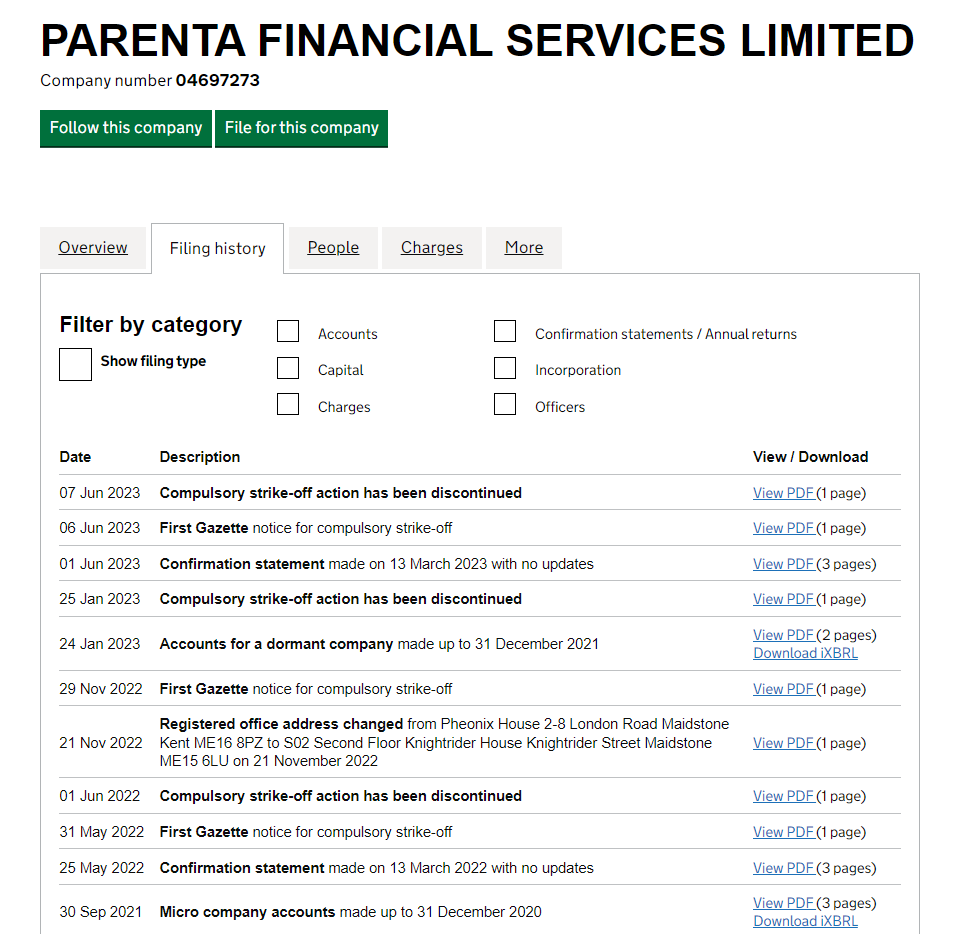Tick the Charges filter checkbox
This screenshot has height=934, width=980.
(x=288, y=404)
